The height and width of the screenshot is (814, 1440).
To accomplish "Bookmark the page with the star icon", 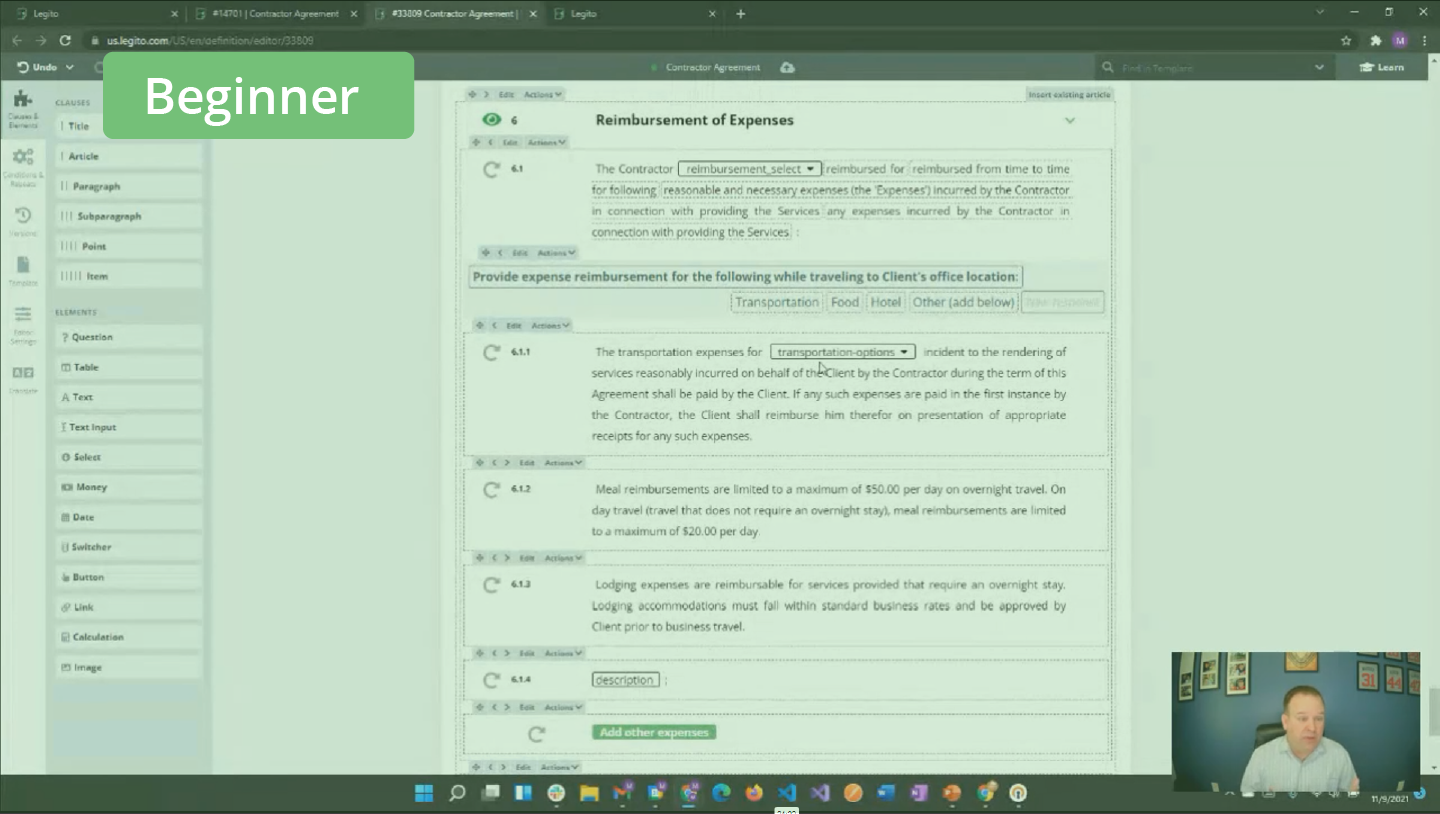I will point(1346,40).
